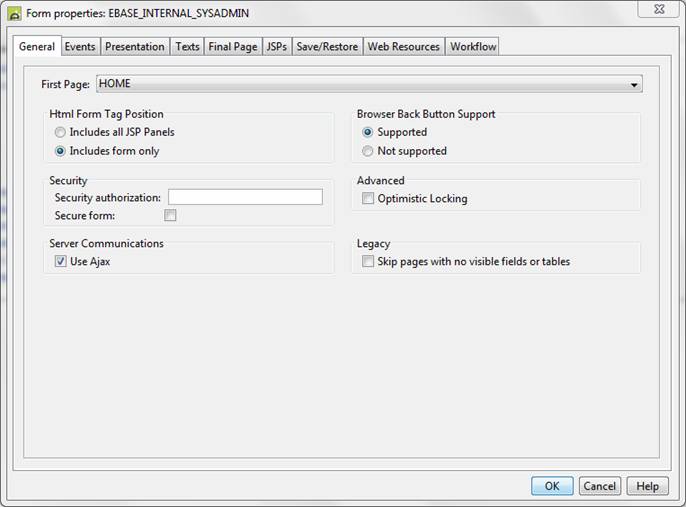This screenshot has height=507, width=686.
Task: Enable skip pages with no visible fields
Action: click(x=369, y=262)
